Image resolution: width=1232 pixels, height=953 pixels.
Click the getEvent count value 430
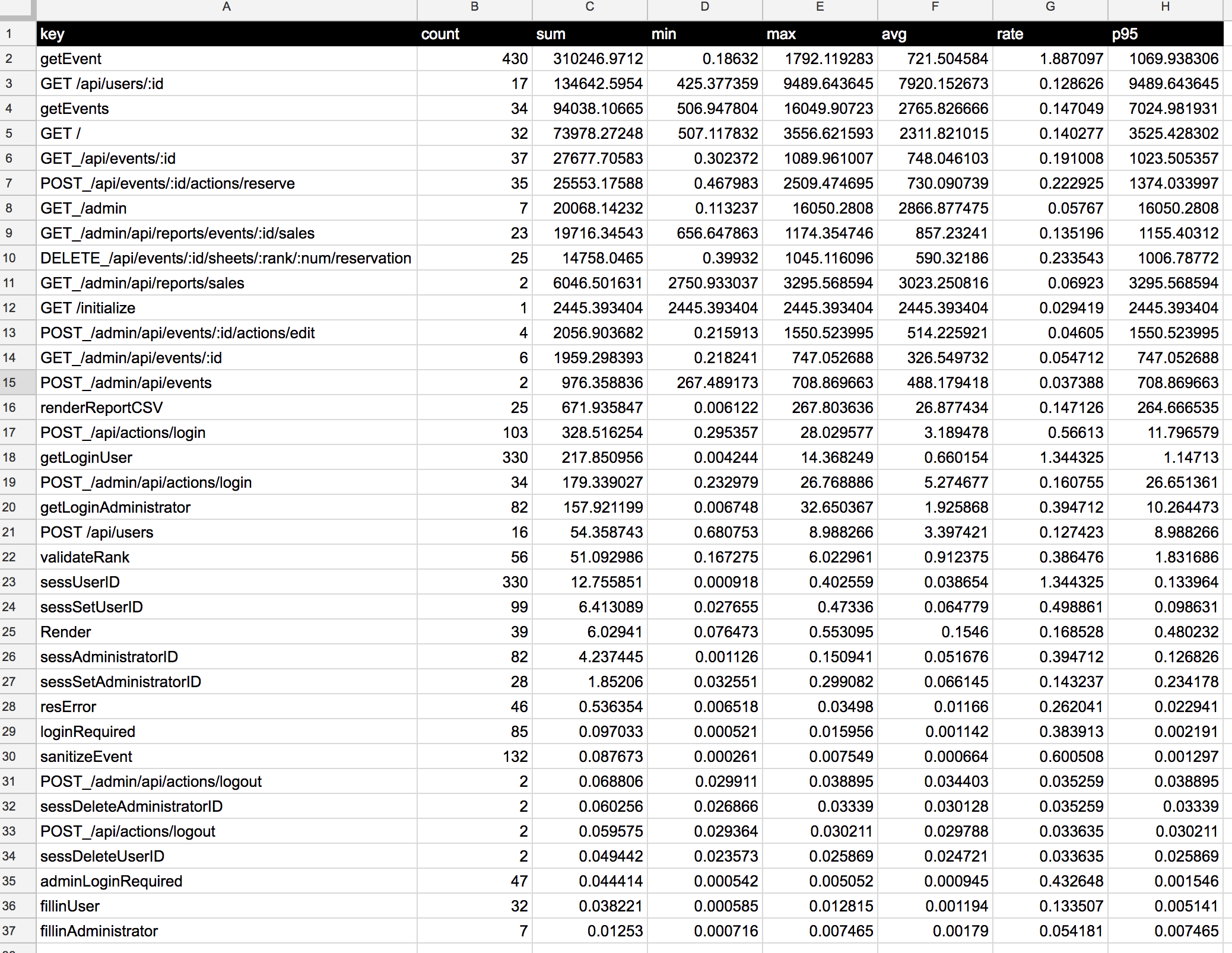474,59
